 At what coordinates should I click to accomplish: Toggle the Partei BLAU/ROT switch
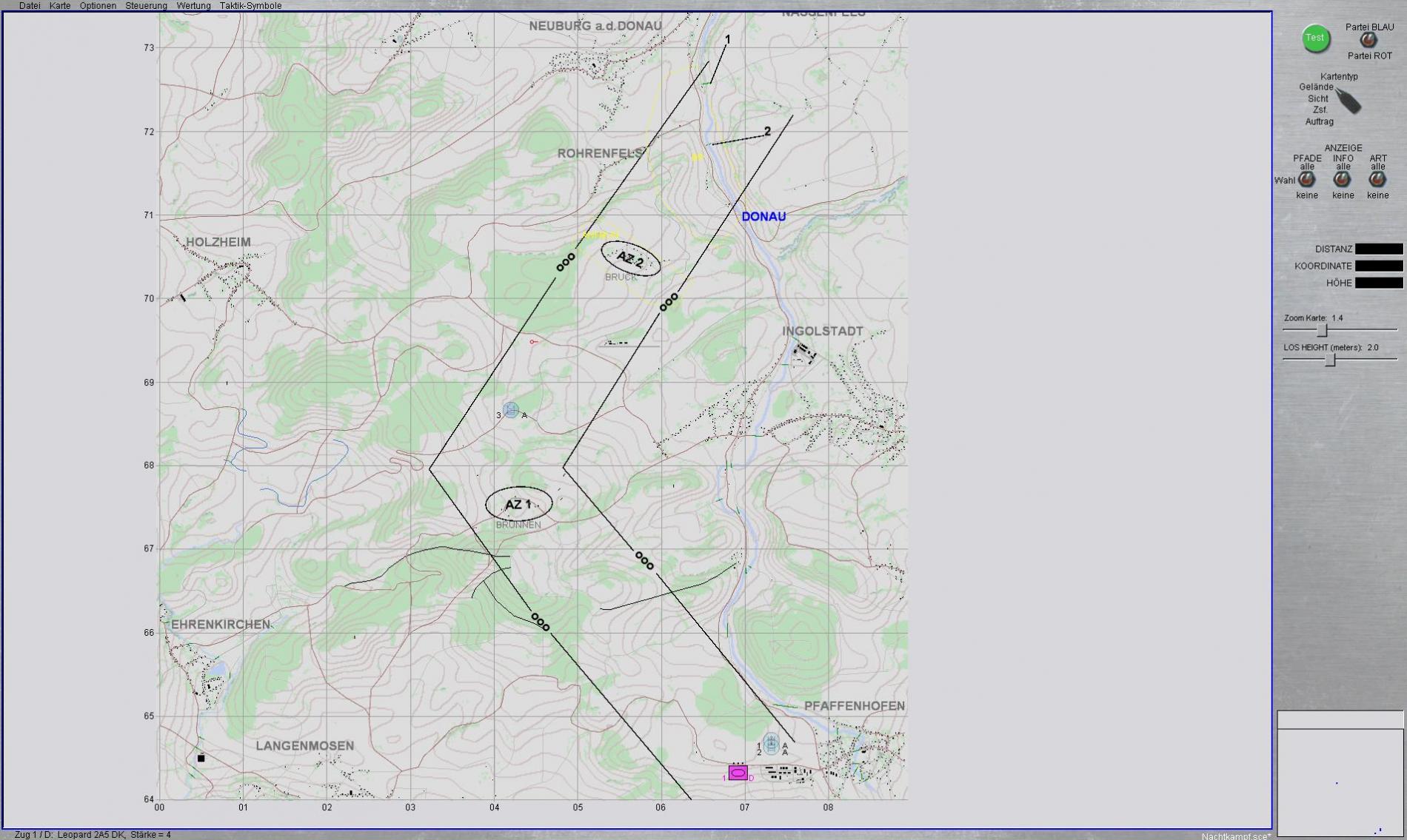pos(1368,41)
